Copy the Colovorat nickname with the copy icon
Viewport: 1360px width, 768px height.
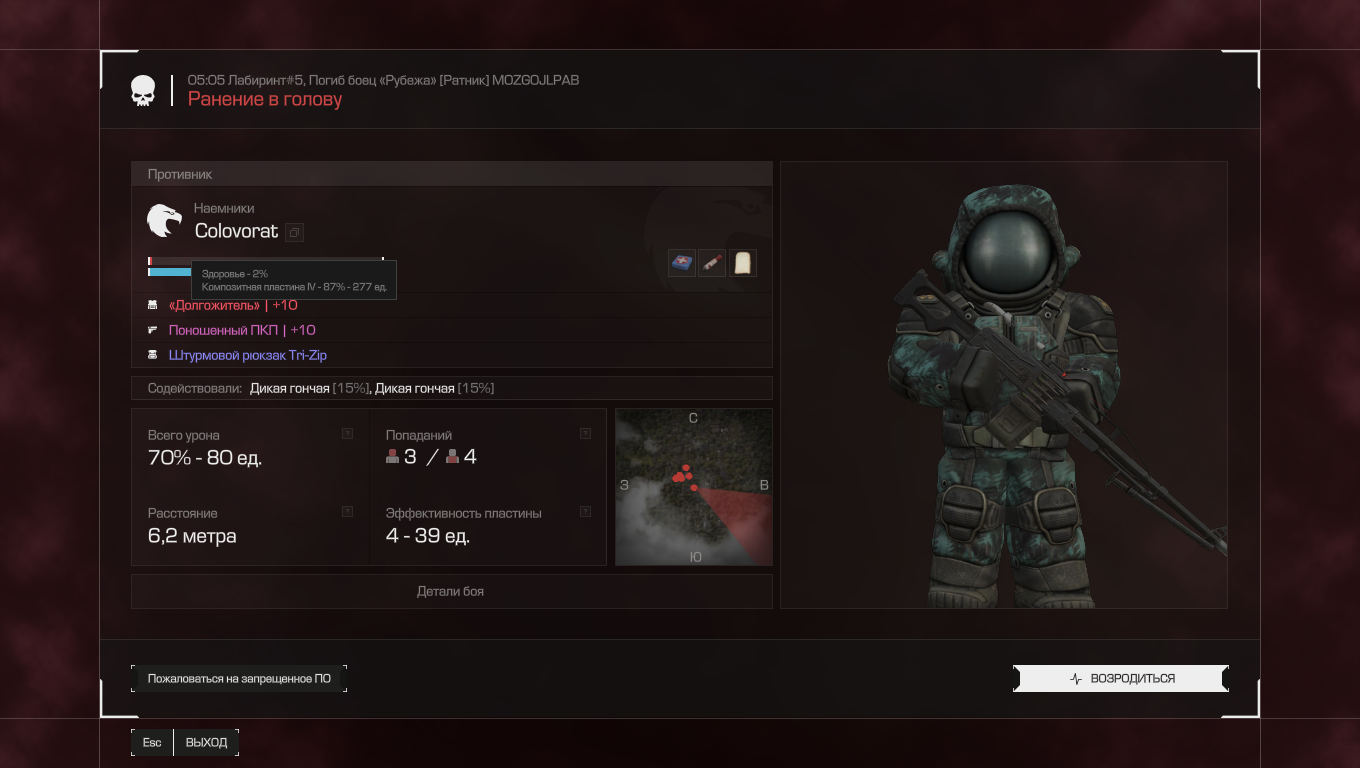pos(294,233)
